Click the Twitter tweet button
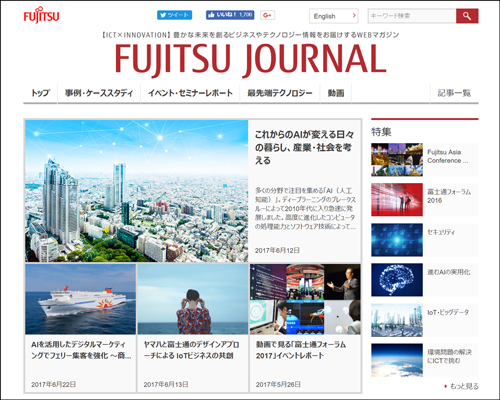 [x=174, y=15]
